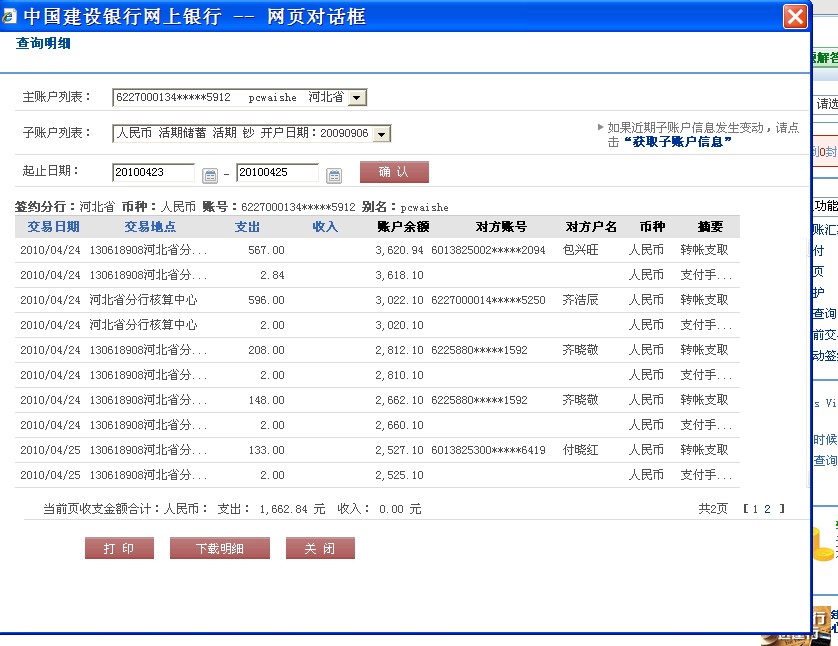Image resolution: width=838 pixels, height=646 pixels.
Task: Click the 对方账号 column header
Action: (501, 227)
